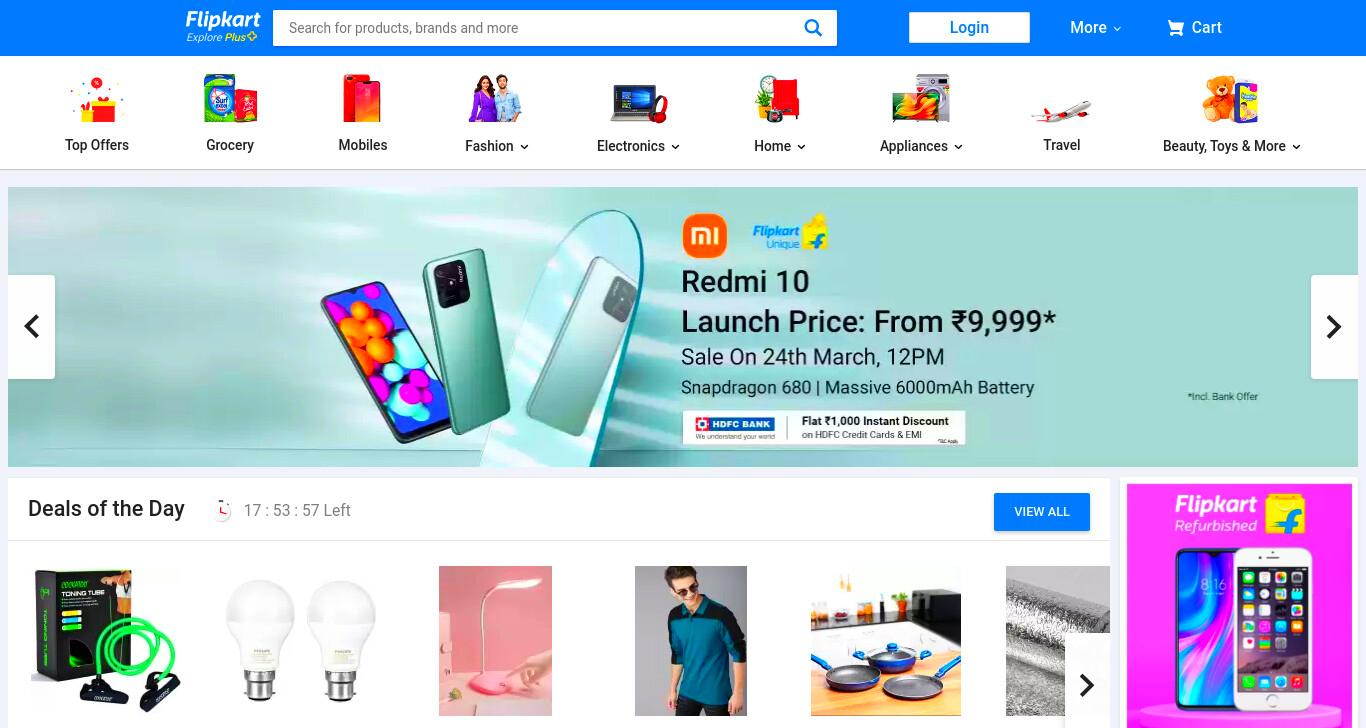Expand the More dropdown
Image resolution: width=1366 pixels, height=728 pixels.
tap(1095, 28)
